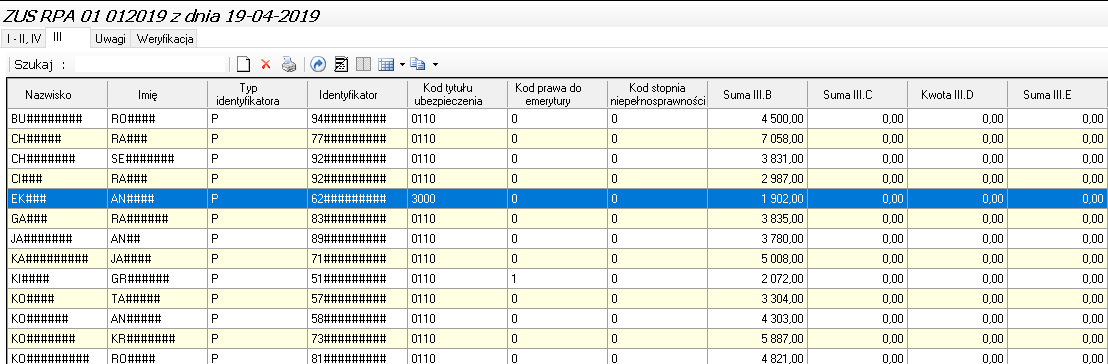Click the 3 831,00 amount cell

[x=758, y=159]
